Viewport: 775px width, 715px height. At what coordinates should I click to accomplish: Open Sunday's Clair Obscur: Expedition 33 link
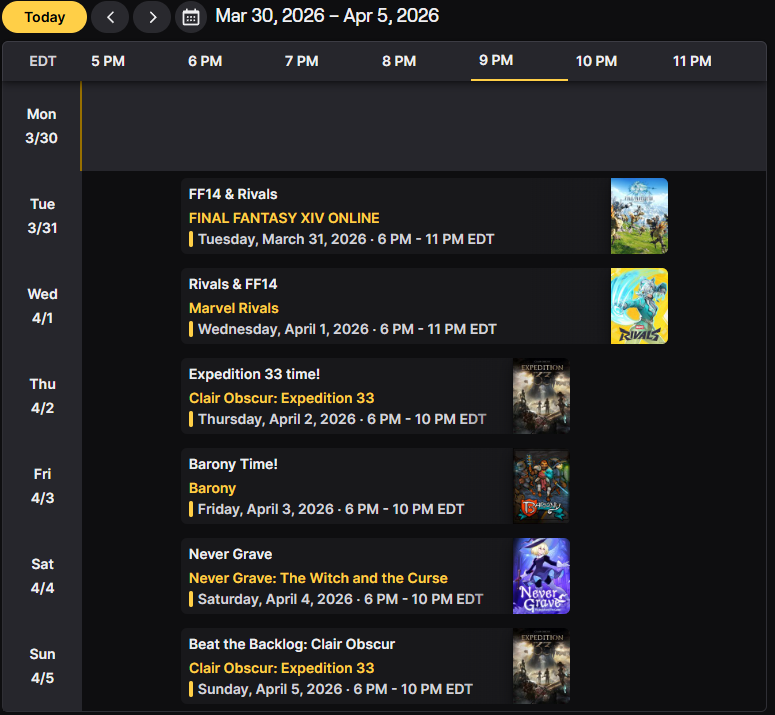point(281,668)
